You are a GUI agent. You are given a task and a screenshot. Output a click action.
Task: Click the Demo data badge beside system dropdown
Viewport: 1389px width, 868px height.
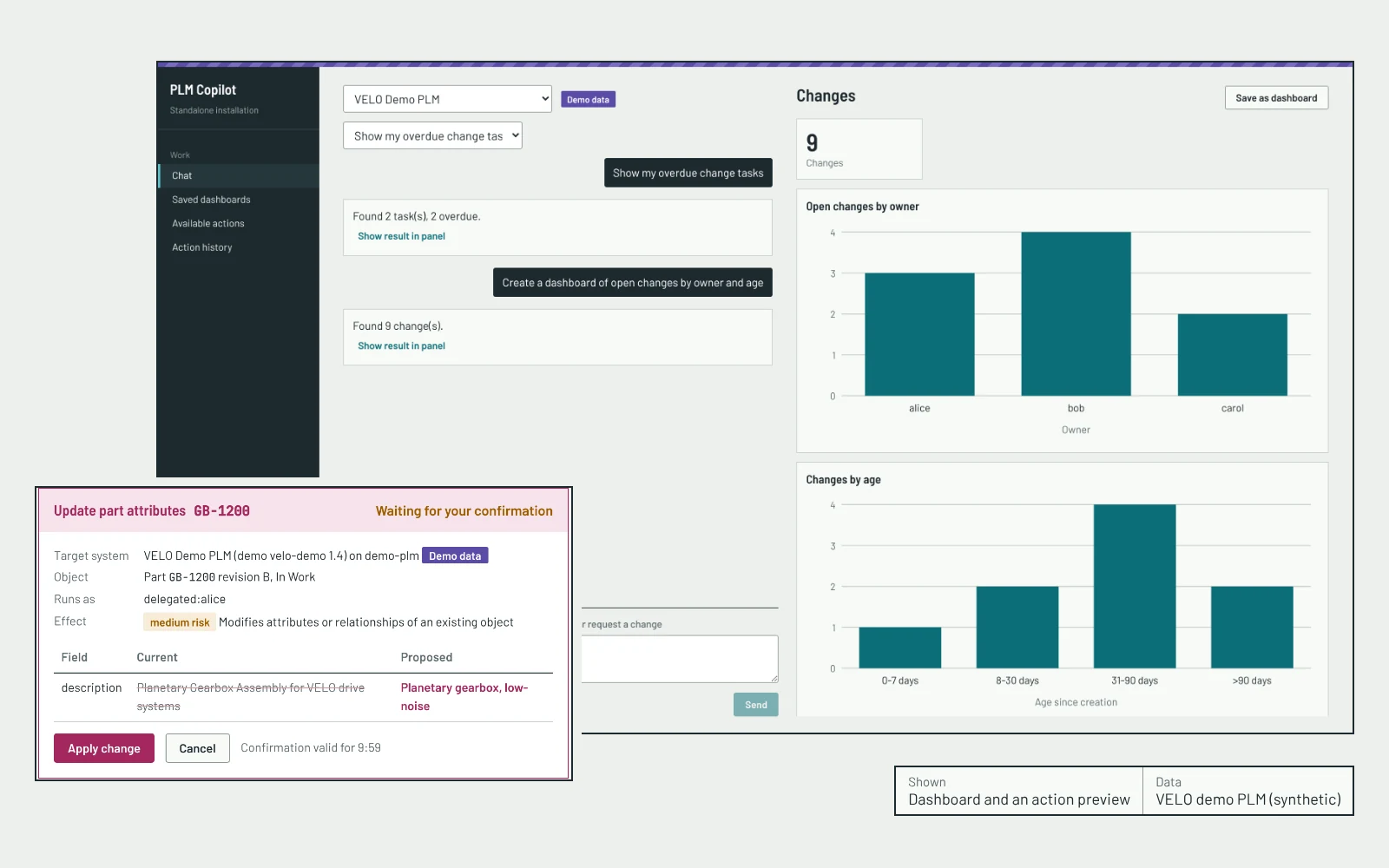tap(588, 100)
